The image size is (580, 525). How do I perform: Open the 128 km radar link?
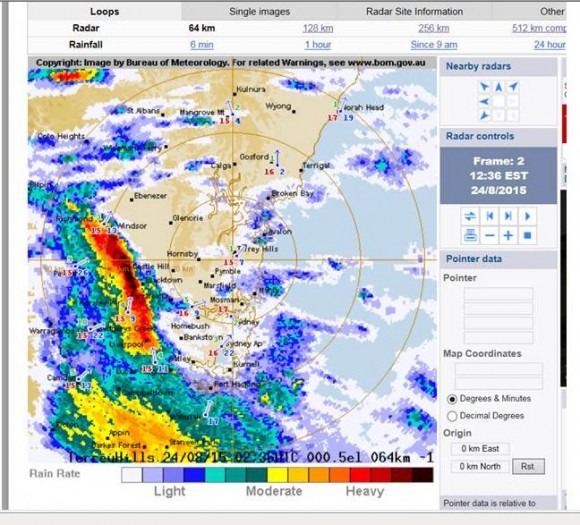coord(318,28)
